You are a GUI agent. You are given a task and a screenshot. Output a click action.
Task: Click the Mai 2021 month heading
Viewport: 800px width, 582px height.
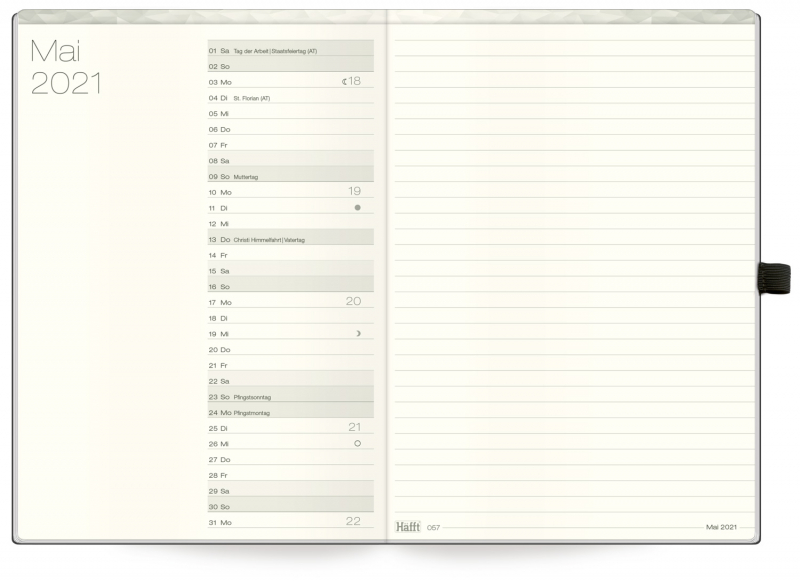(x=66, y=68)
